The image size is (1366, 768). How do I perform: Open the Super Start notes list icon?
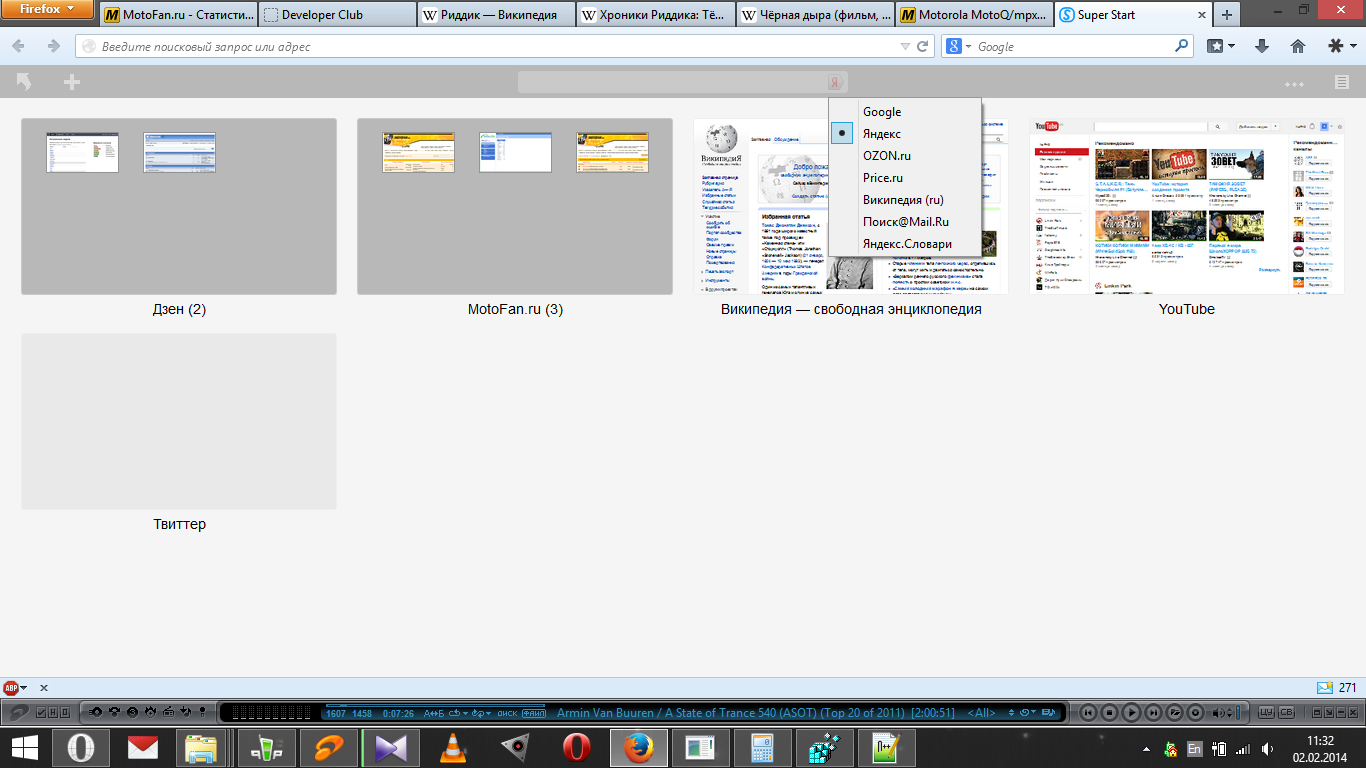(x=1342, y=82)
